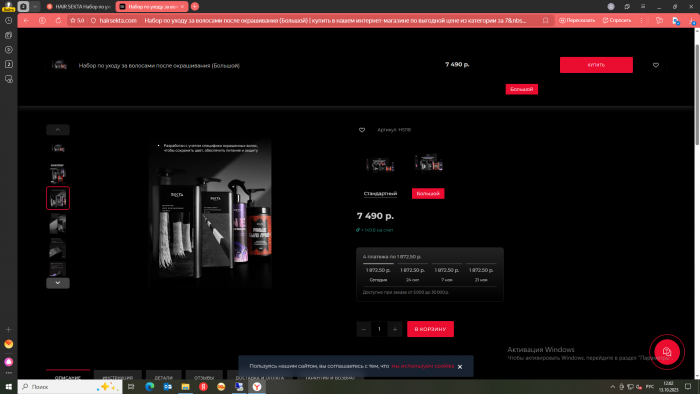Add a panel with sidebar plus icon
The image size is (700, 394).
8,329
